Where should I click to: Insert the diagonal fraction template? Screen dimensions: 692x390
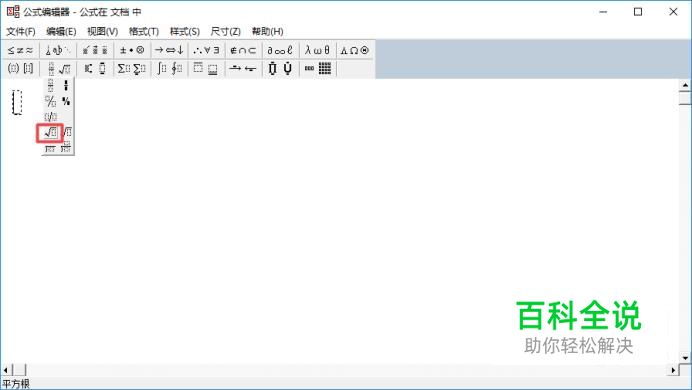pyautogui.click(x=50, y=101)
